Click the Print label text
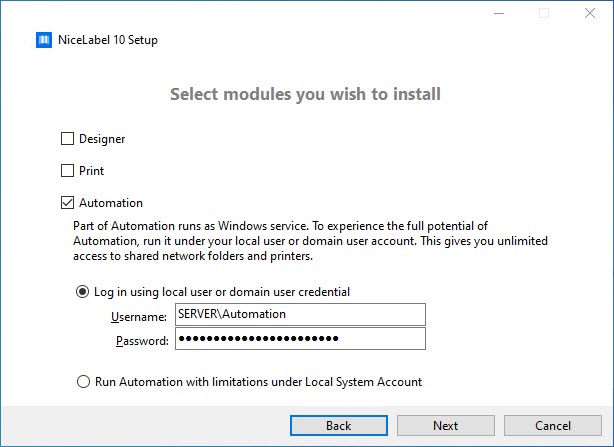The height and width of the screenshot is (447, 614). pyautogui.click(x=92, y=171)
